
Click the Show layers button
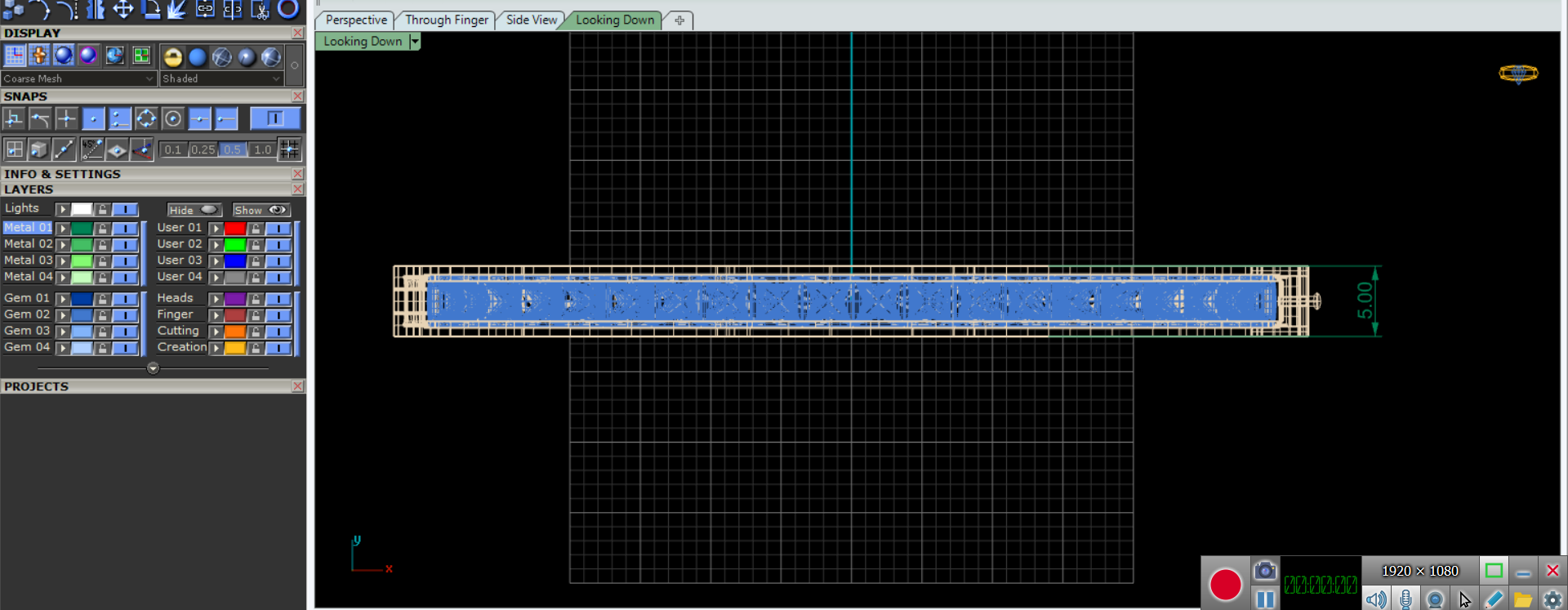tap(261, 210)
